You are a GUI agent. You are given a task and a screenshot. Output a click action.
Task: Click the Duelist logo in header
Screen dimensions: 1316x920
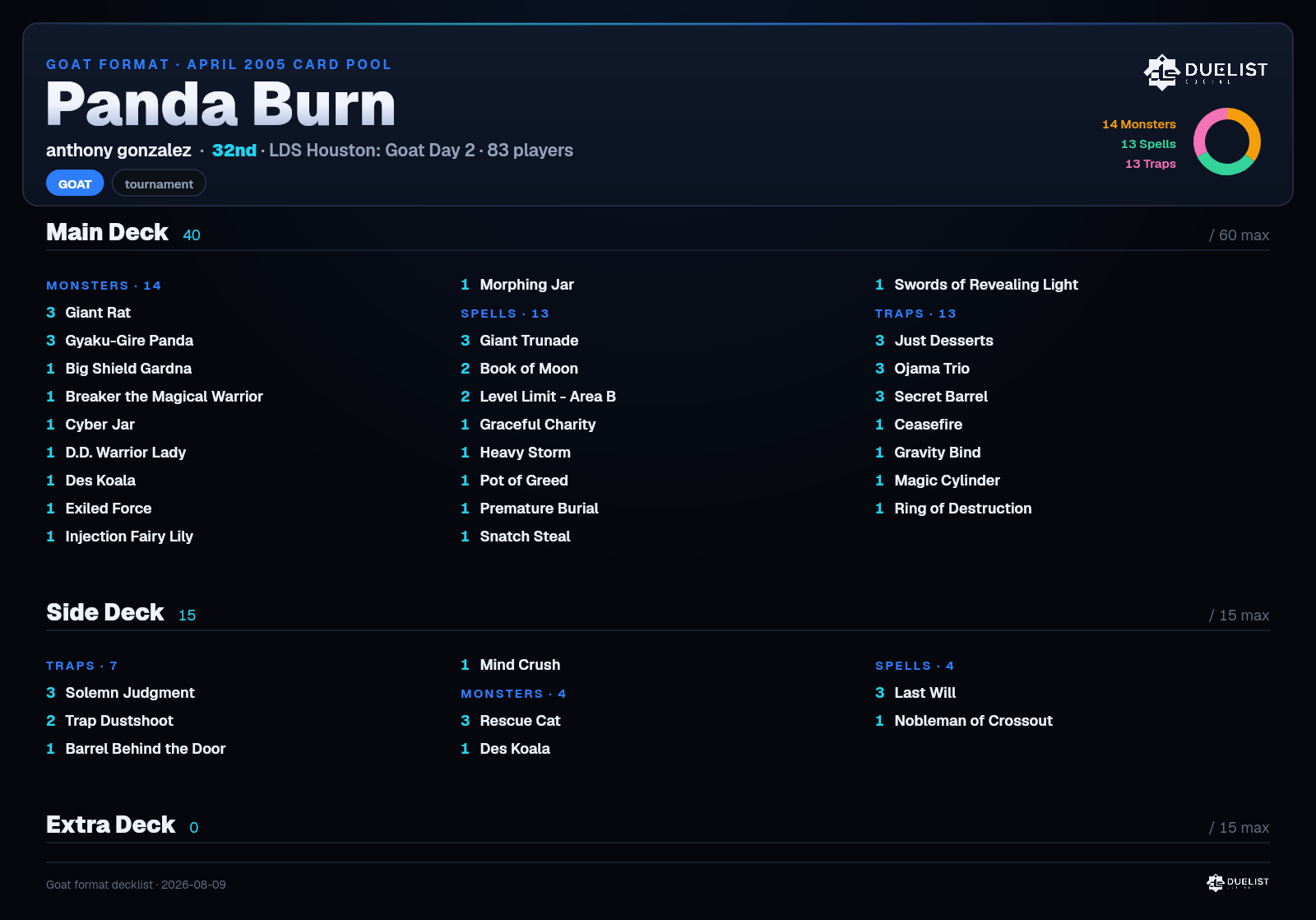pyautogui.click(x=1206, y=72)
